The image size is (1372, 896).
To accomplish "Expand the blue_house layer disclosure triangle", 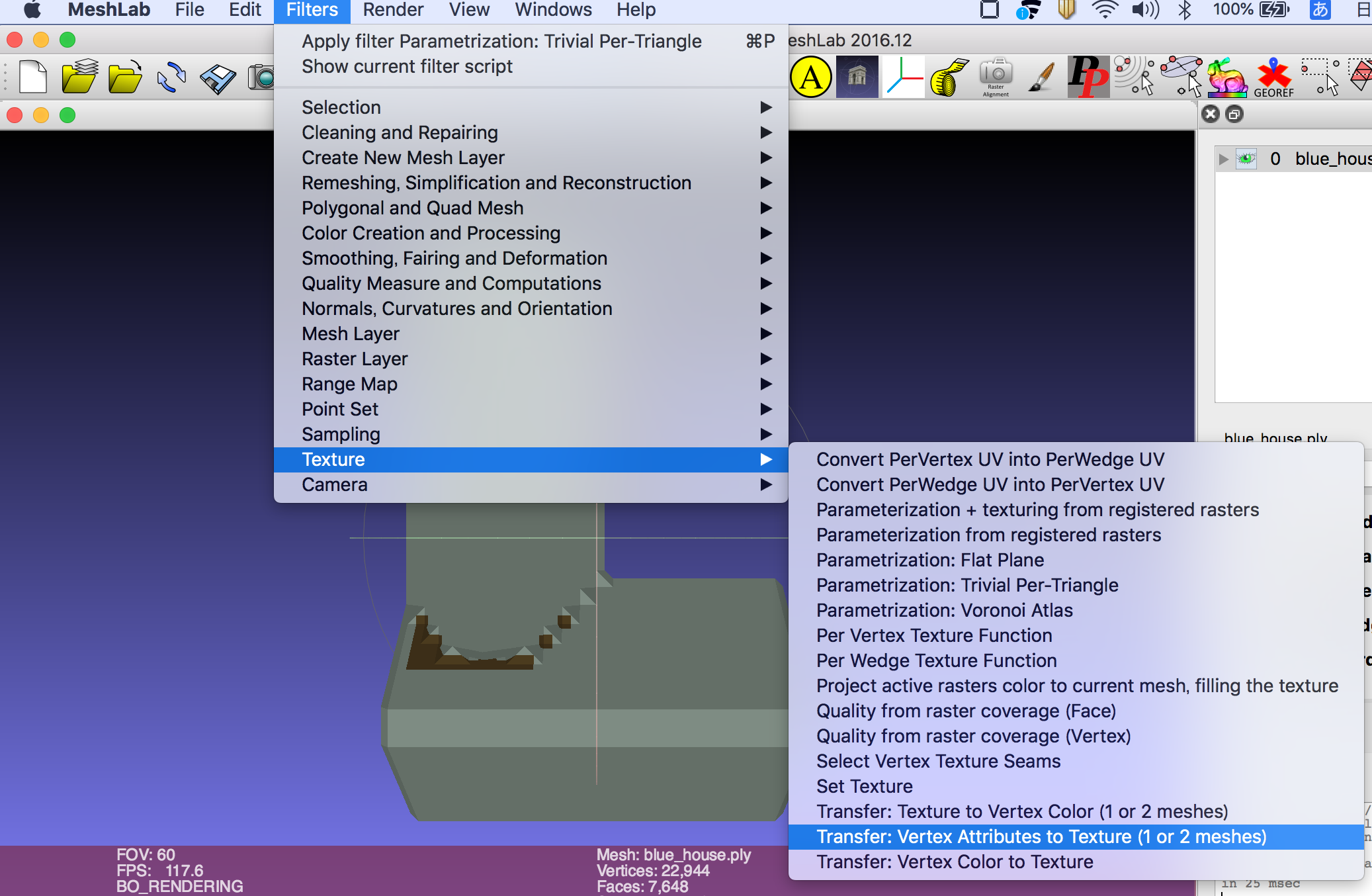I will [x=1223, y=159].
